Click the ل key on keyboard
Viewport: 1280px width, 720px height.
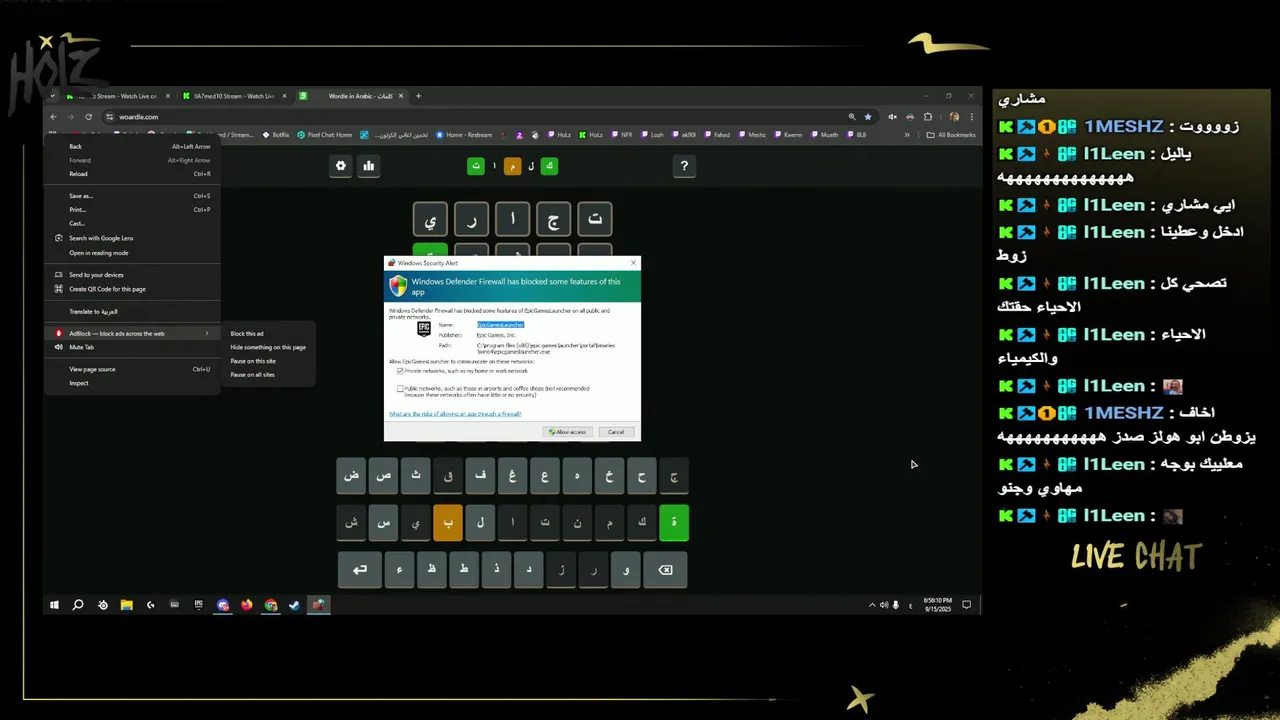click(x=480, y=522)
